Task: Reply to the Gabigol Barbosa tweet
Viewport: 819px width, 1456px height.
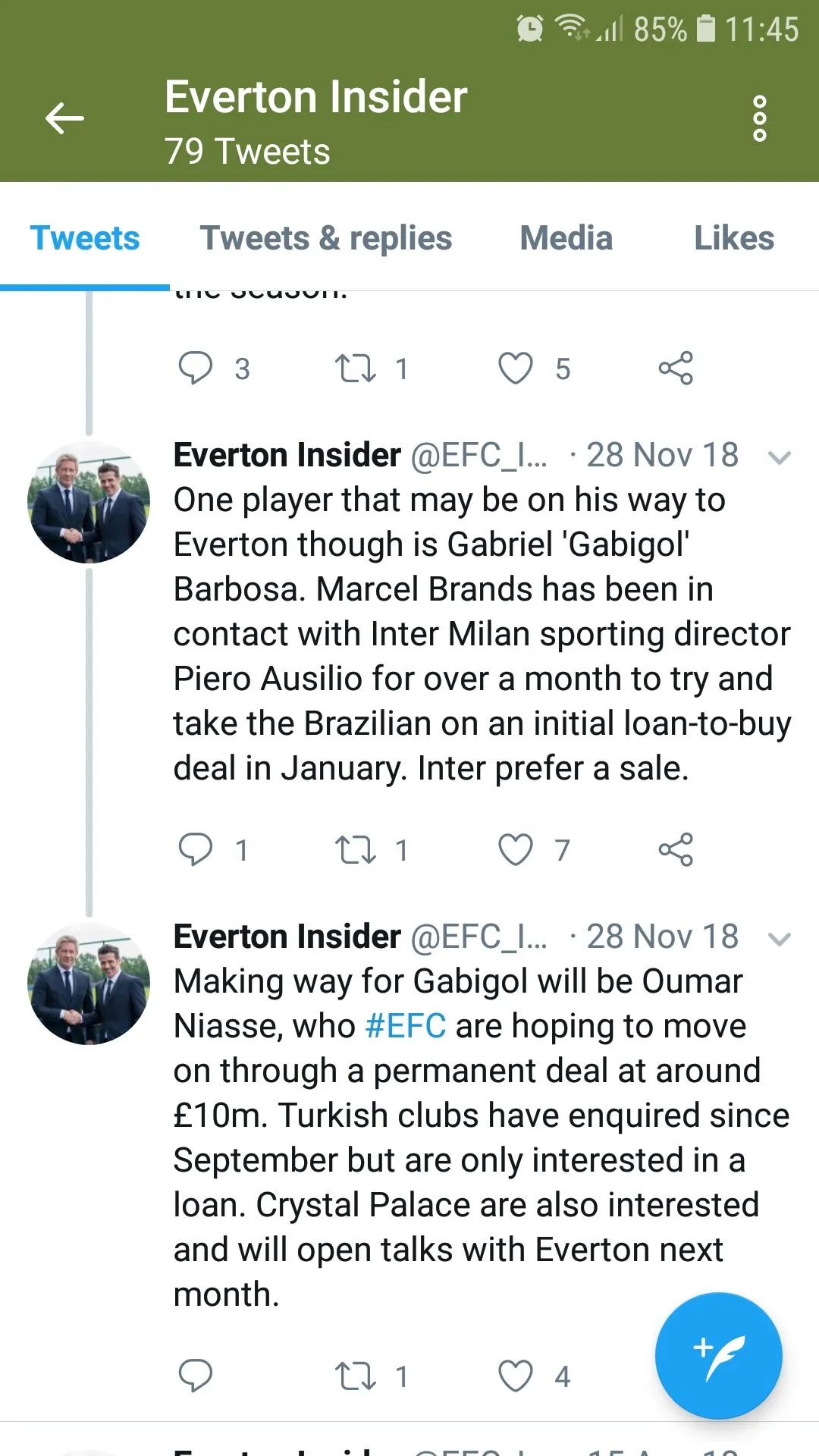Action: pyautogui.click(x=195, y=849)
